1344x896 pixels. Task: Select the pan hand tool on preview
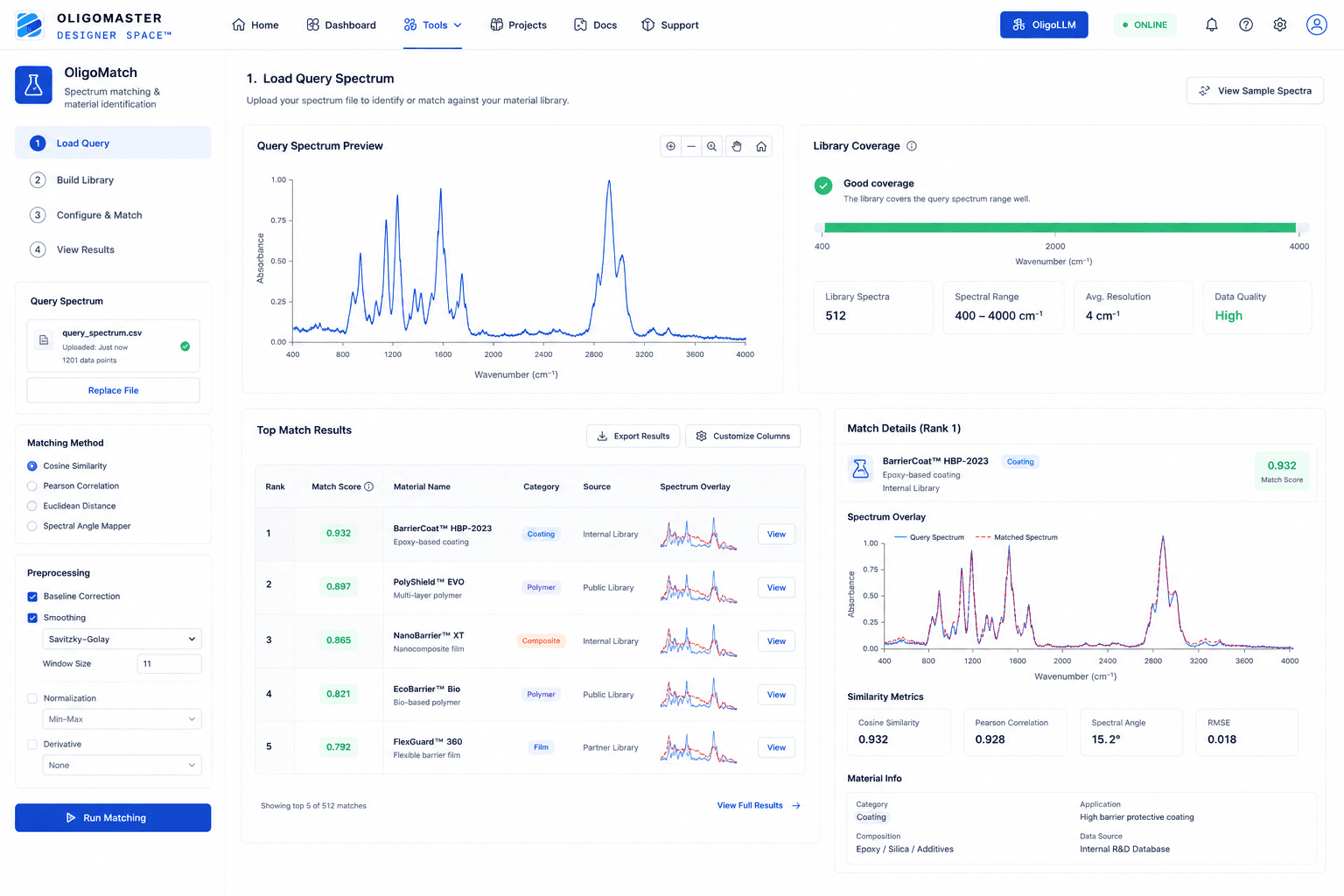[x=737, y=146]
